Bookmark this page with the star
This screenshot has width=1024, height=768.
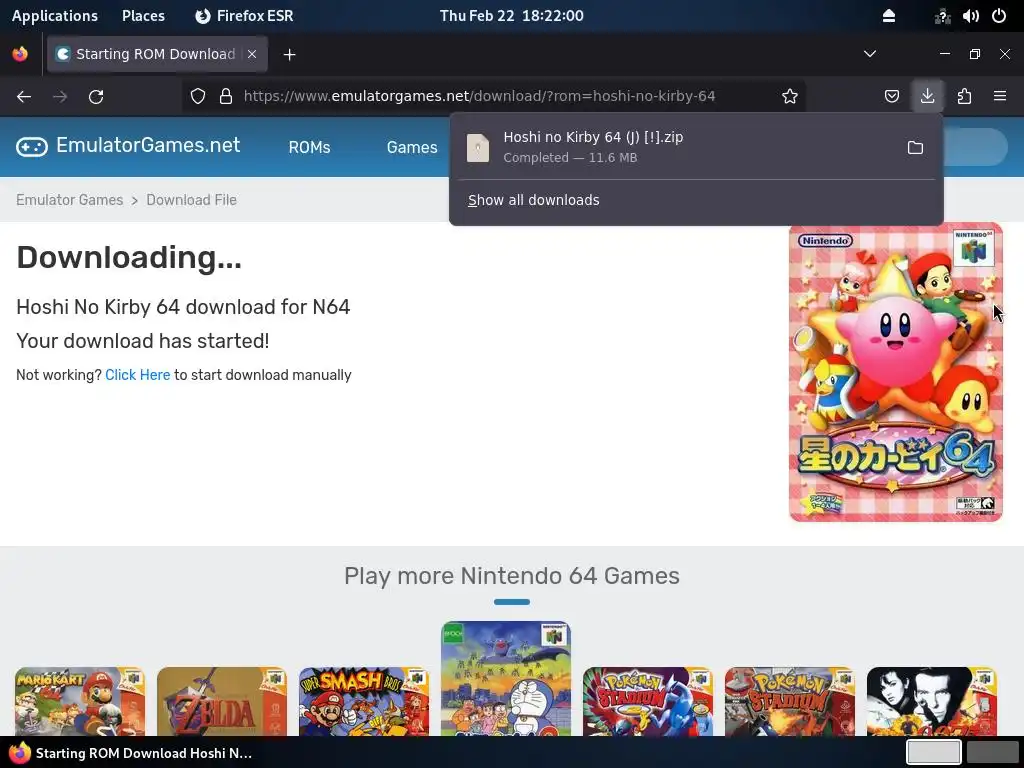[x=790, y=97]
